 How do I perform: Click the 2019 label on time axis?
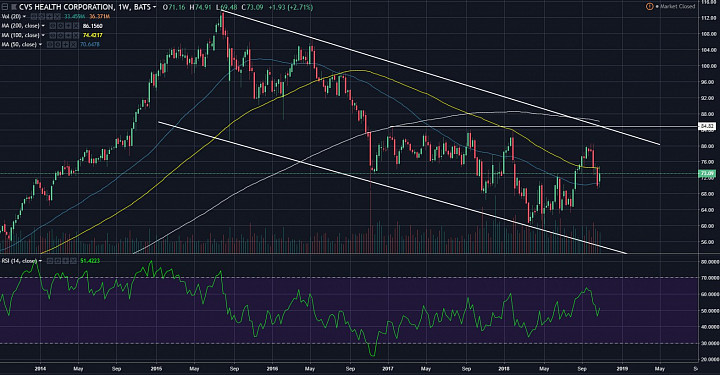point(622,369)
